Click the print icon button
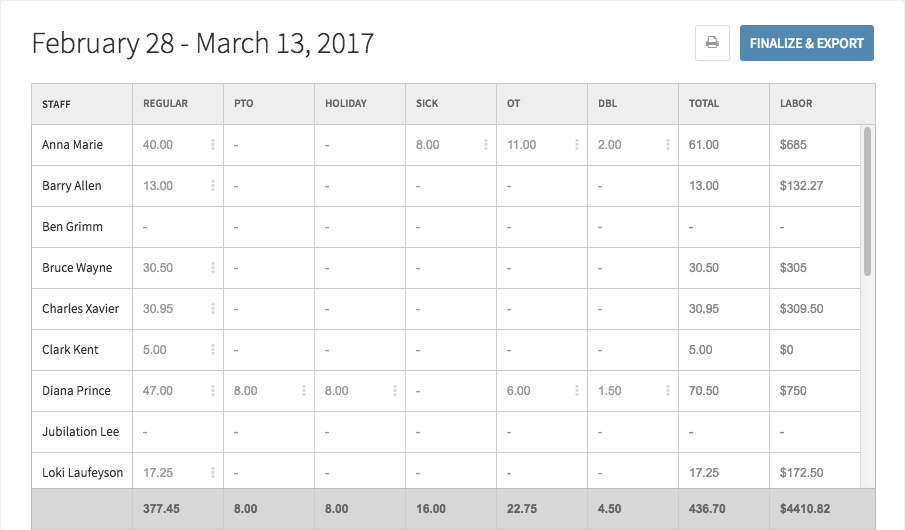This screenshot has width=905, height=530. (x=712, y=43)
